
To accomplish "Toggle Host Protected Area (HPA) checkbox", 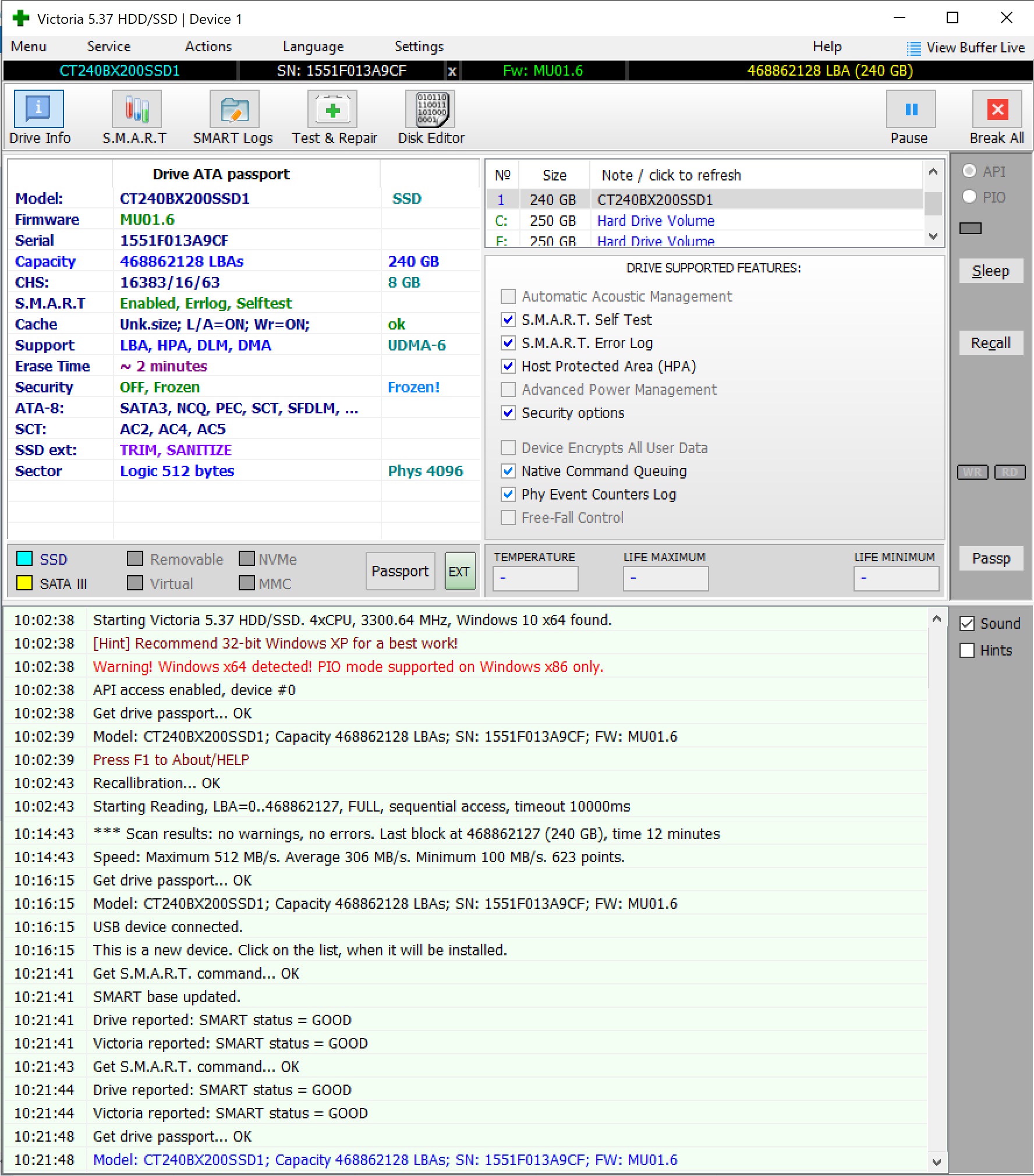I will pos(508,366).
